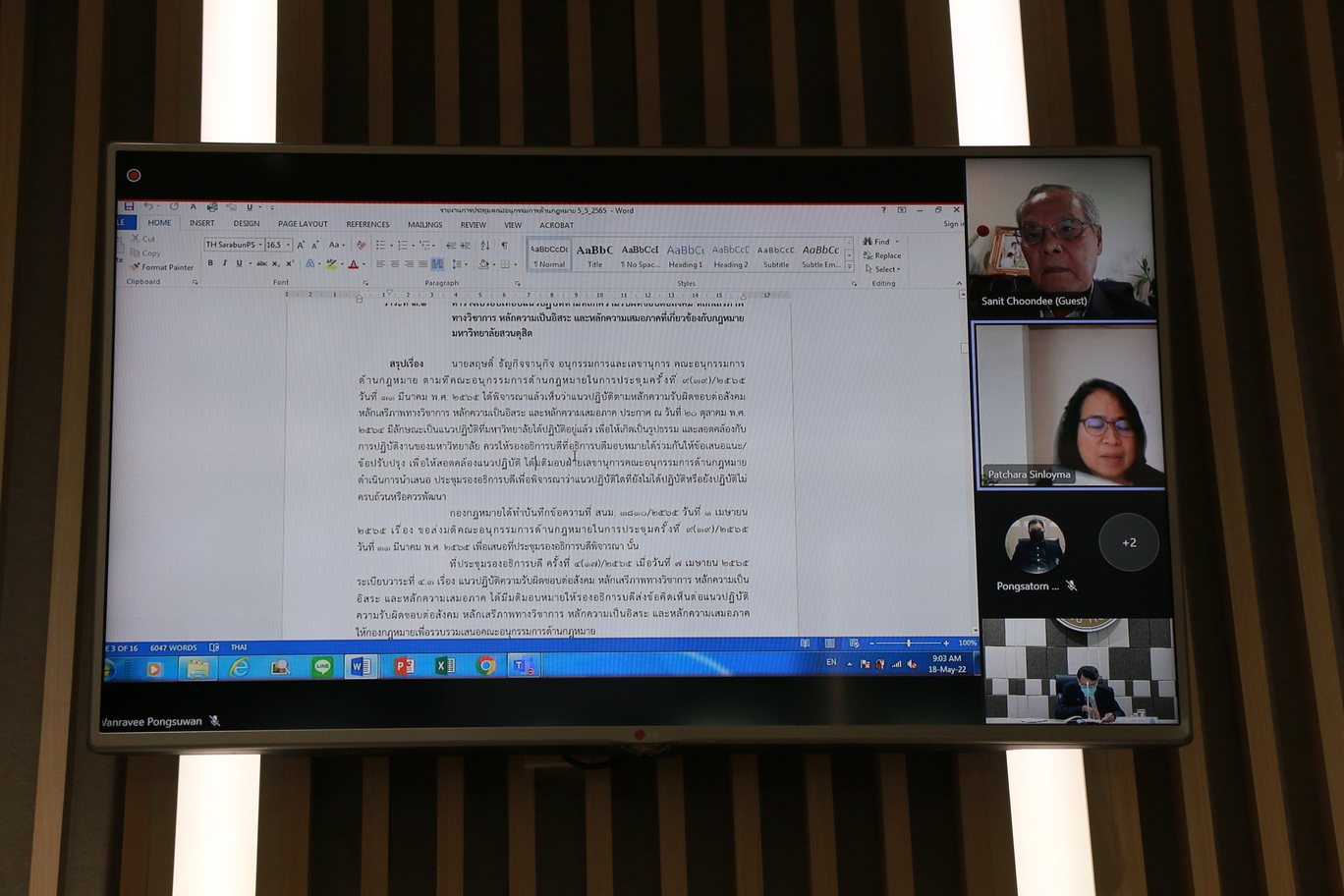Open the REVIEW tab
Image resolution: width=1344 pixels, height=896 pixels.
(x=473, y=225)
